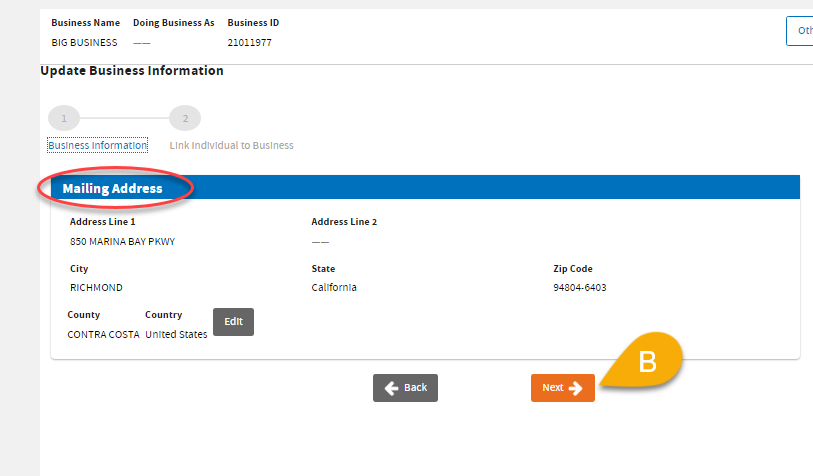The width and height of the screenshot is (813, 476).
Task: Click the Mailing Address section header
Action: click(112, 188)
